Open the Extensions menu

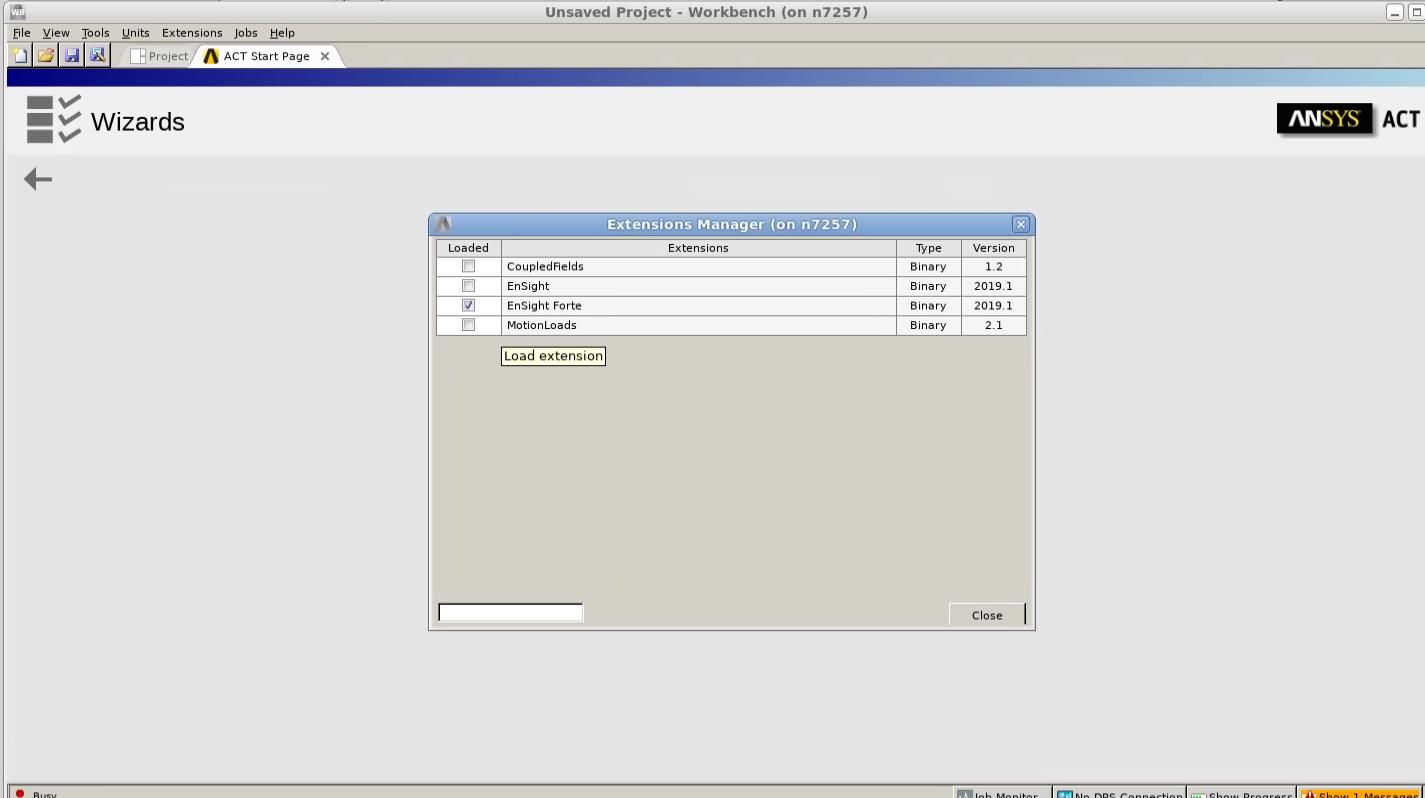click(x=192, y=33)
